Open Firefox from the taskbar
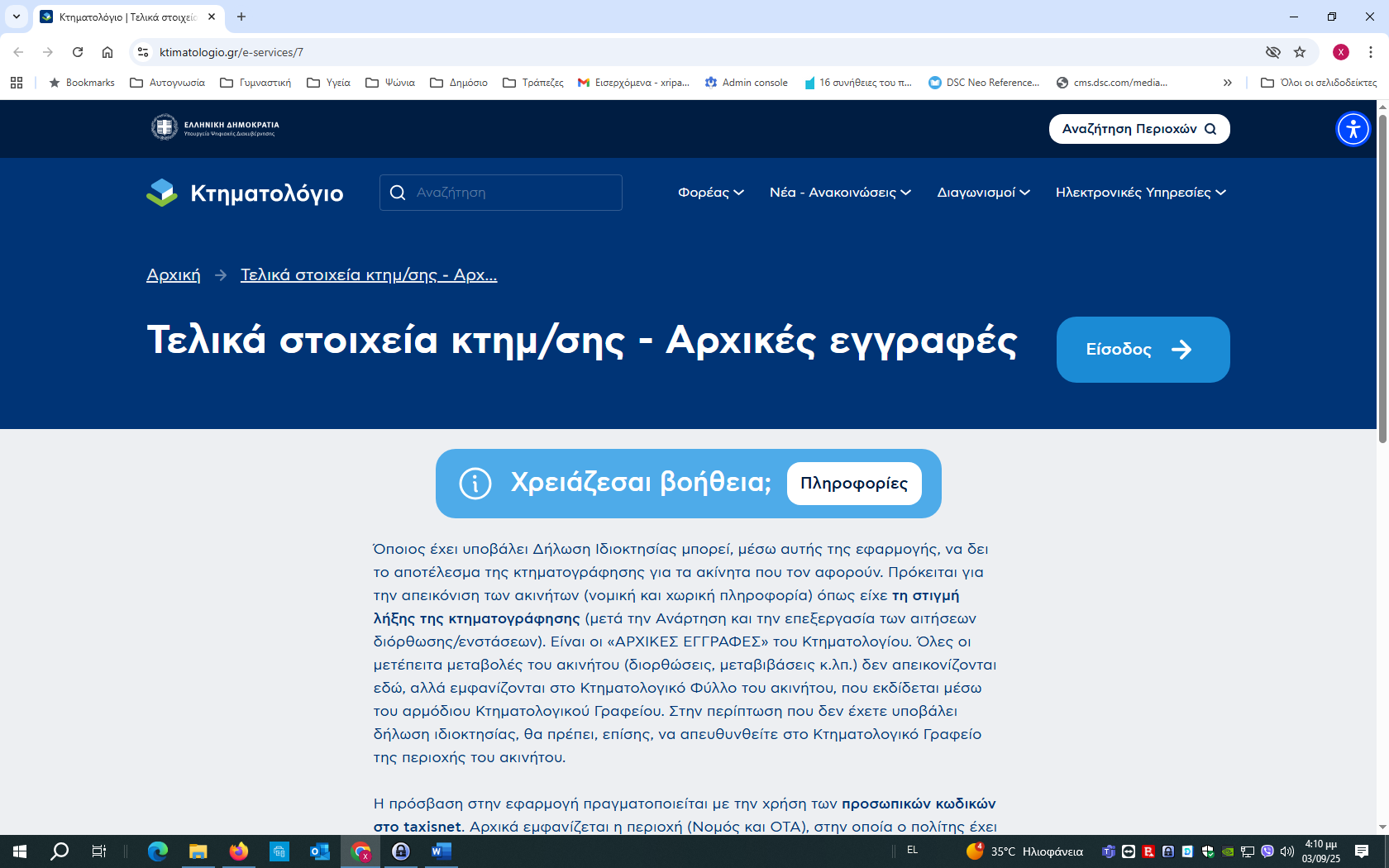Screen dimensions: 1389x868 (239, 851)
